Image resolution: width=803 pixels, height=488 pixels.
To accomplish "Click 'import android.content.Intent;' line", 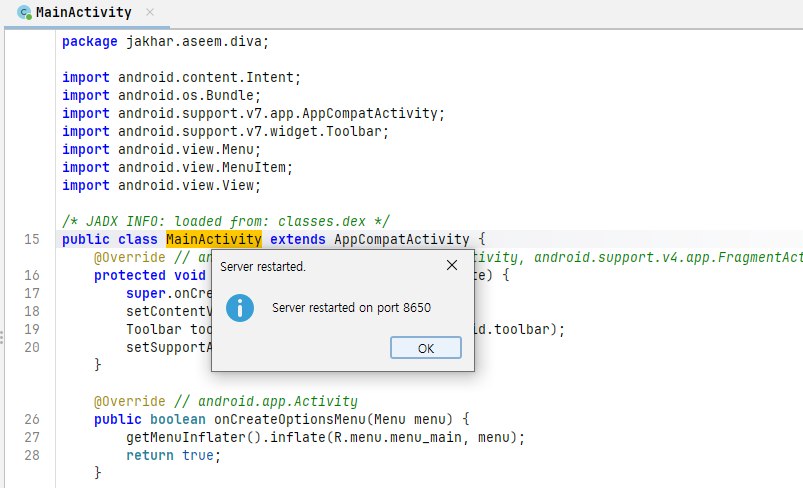I will (181, 77).
